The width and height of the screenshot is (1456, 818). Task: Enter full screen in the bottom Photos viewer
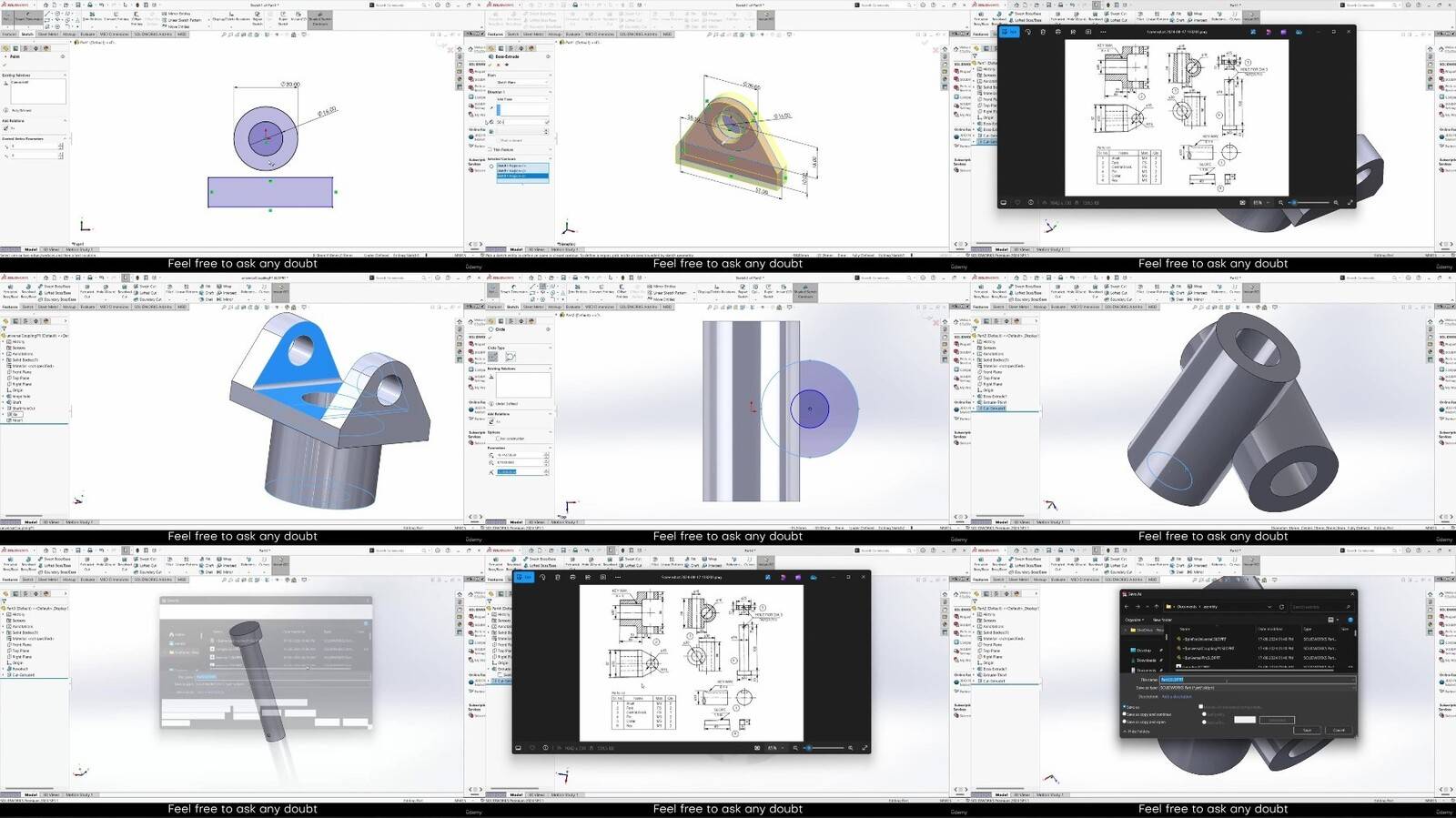click(864, 748)
